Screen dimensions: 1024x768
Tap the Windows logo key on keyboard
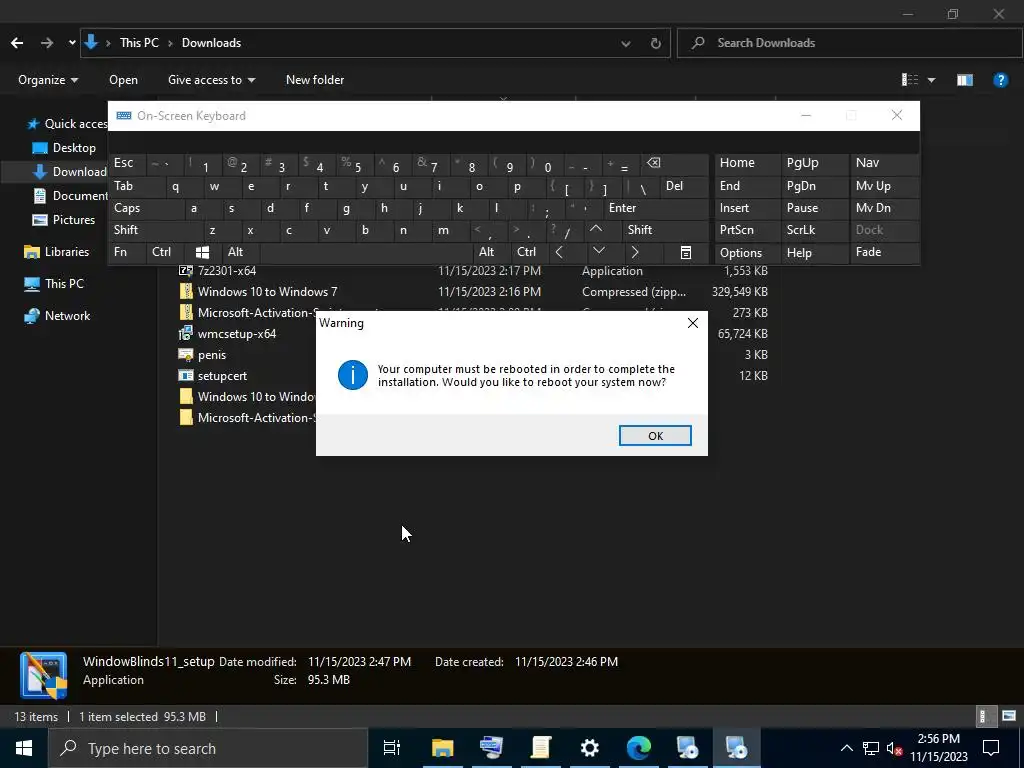pyautogui.click(x=202, y=252)
